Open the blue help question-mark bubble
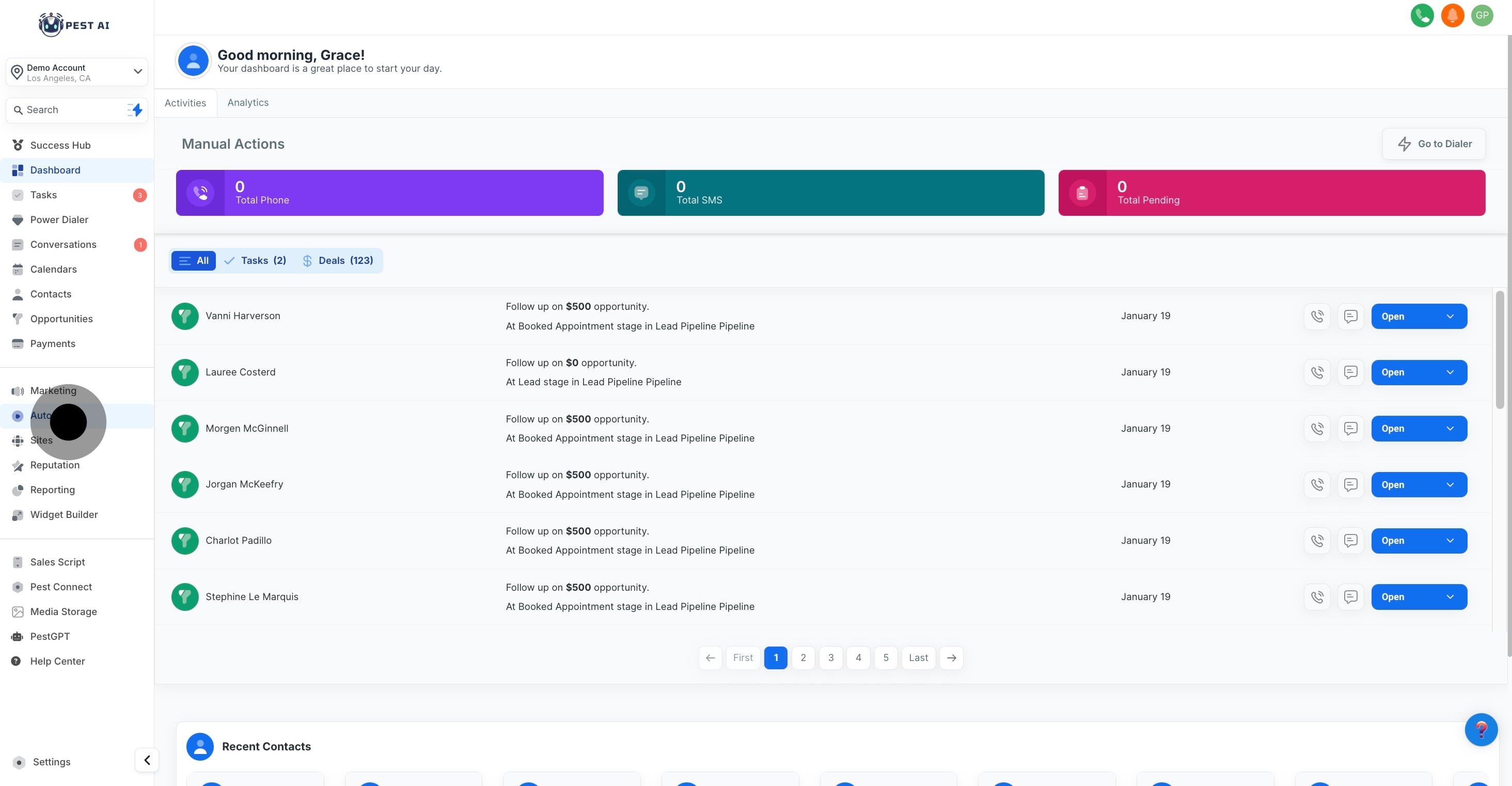The height and width of the screenshot is (786, 1512). (x=1480, y=730)
